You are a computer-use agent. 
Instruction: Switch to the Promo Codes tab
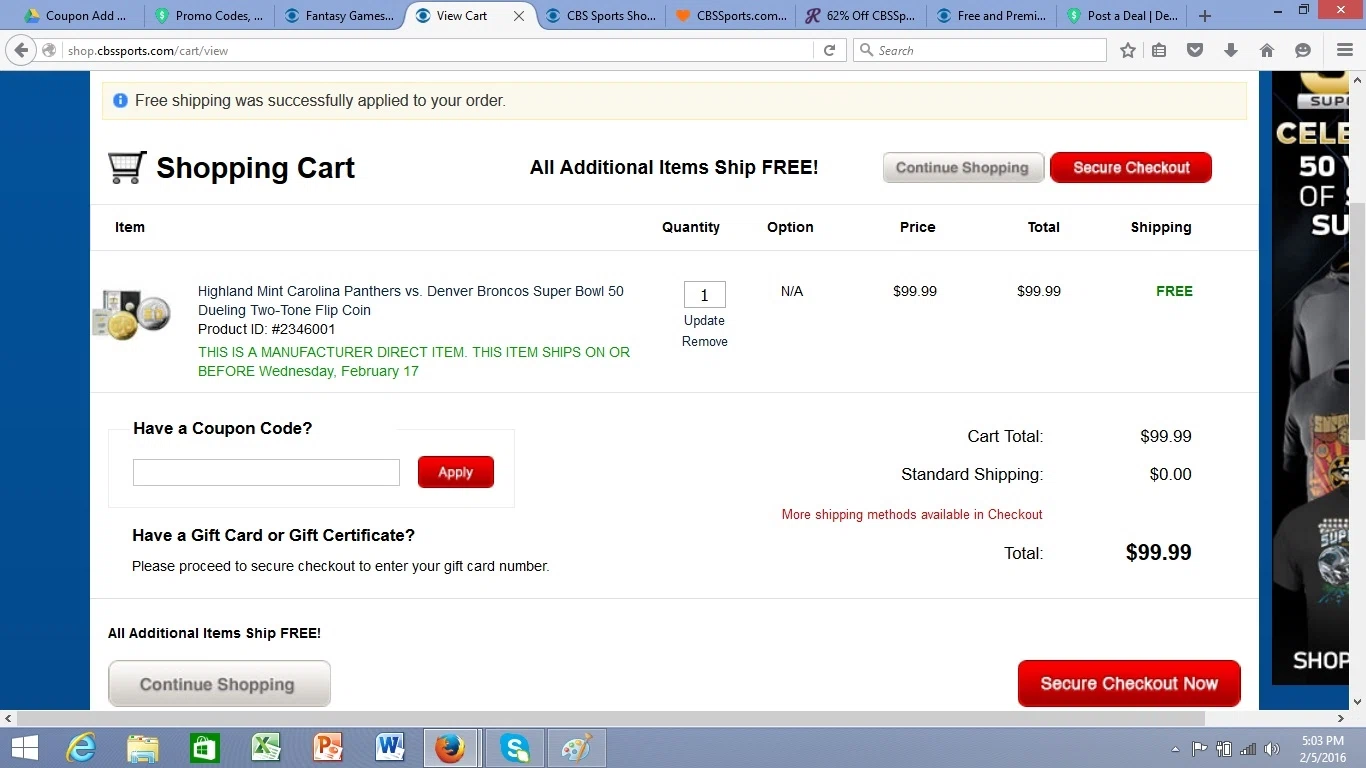click(208, 16)
